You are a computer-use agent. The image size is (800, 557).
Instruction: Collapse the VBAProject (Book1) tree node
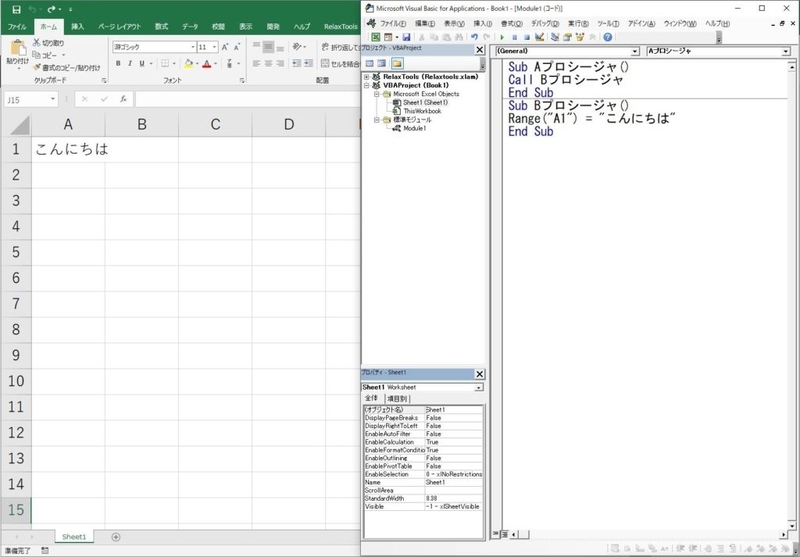[x=366, y=85]
